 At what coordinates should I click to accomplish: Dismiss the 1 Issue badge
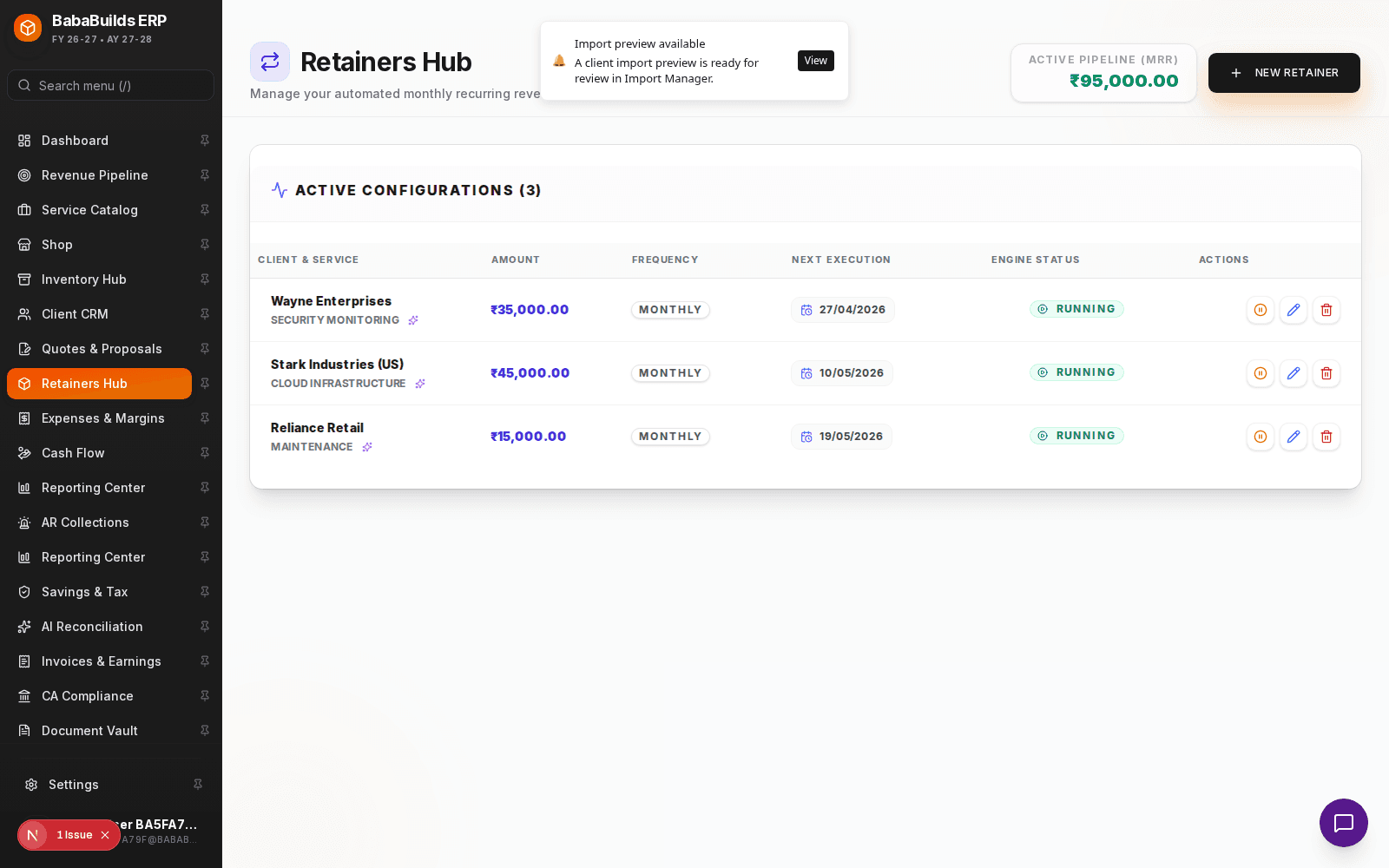click(105, 835)
